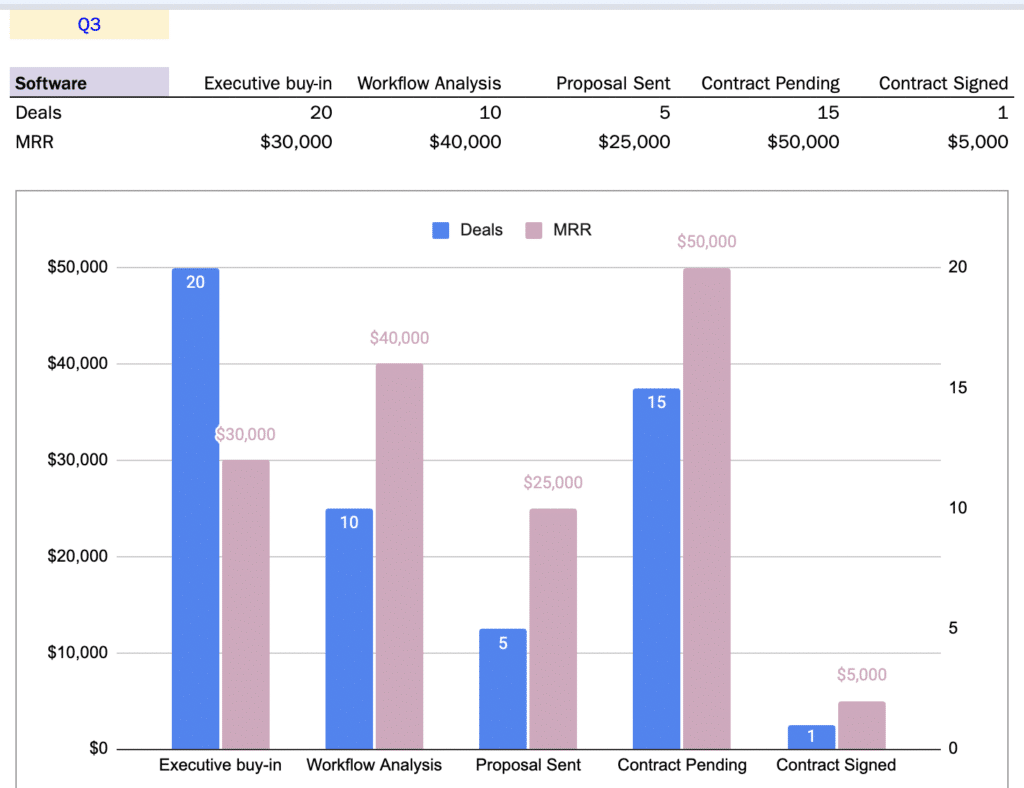Select the pink MRR bar for Contract Pending
1024x788 pixels.
pyautogui.click(x=708, y=510)
